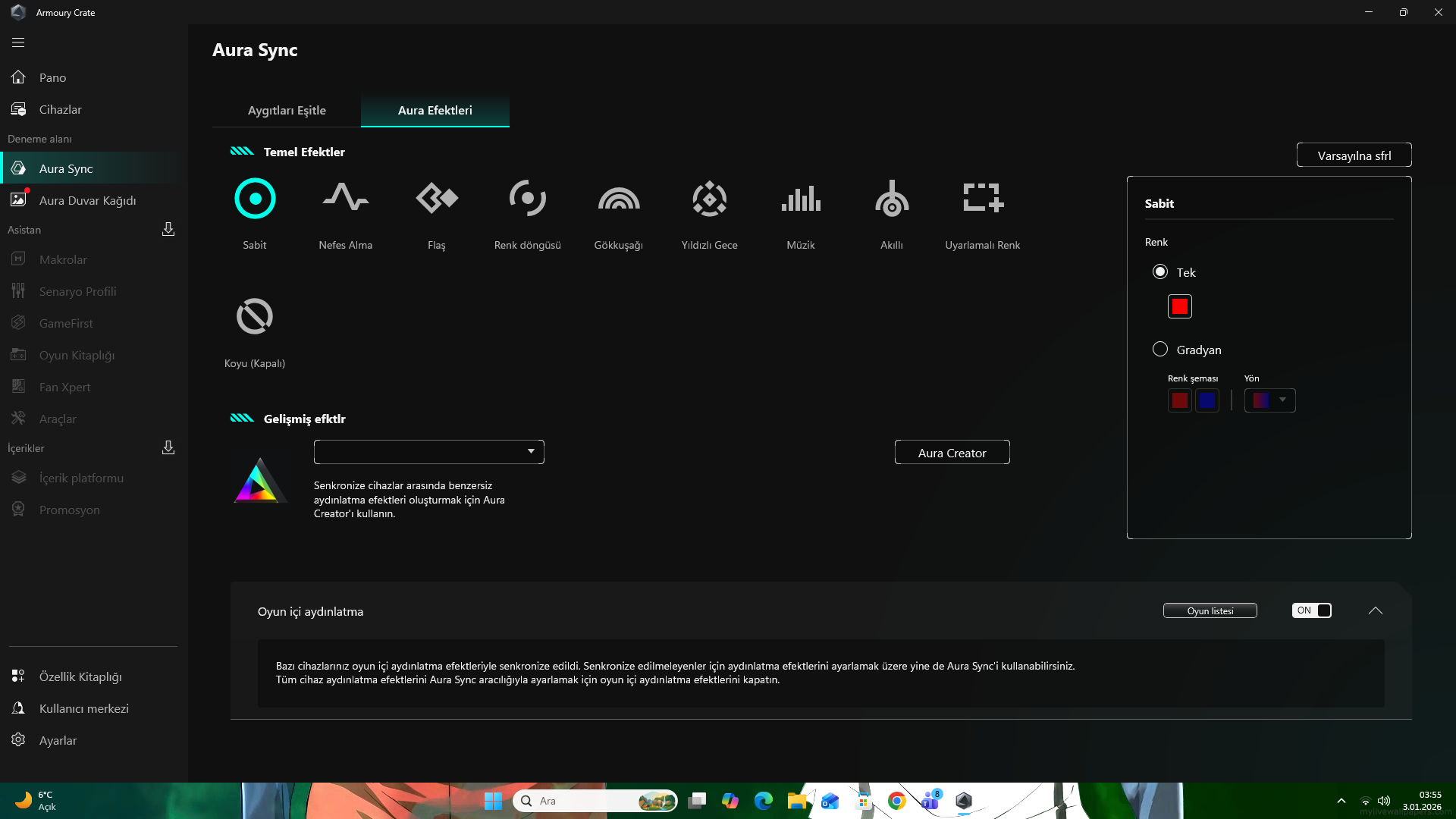Screen dimensions: 1456x819
Task: Open the Yön direction dropdown
Action: [x=1270, y=400]
